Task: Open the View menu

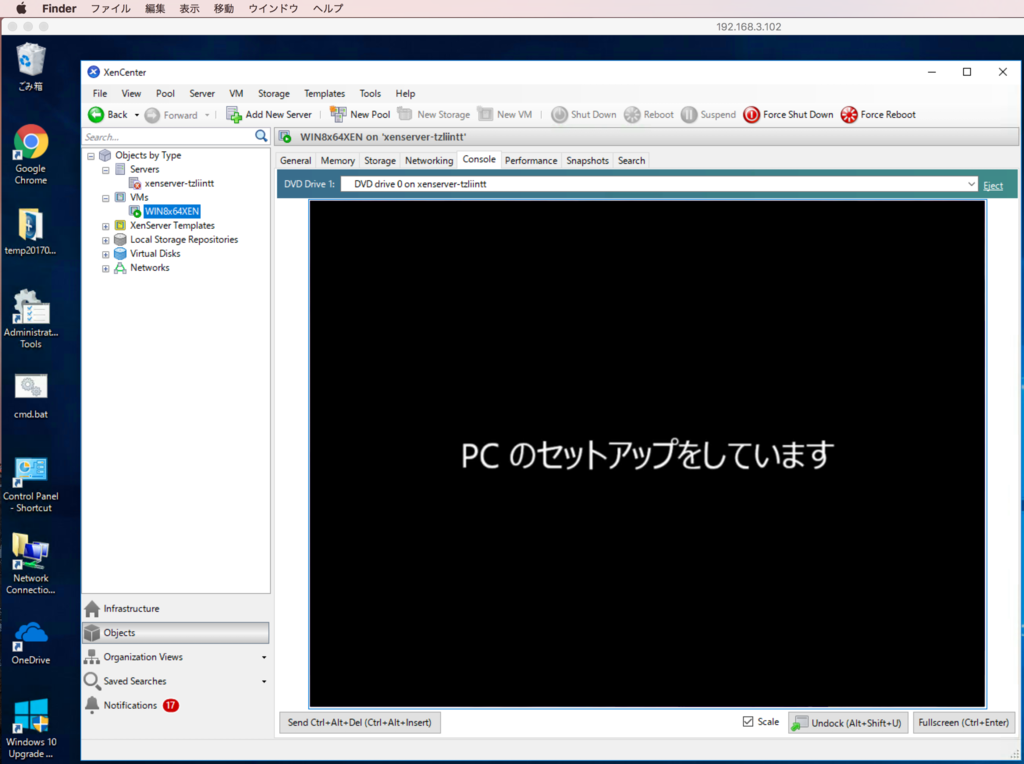Action: pos(131,93)
